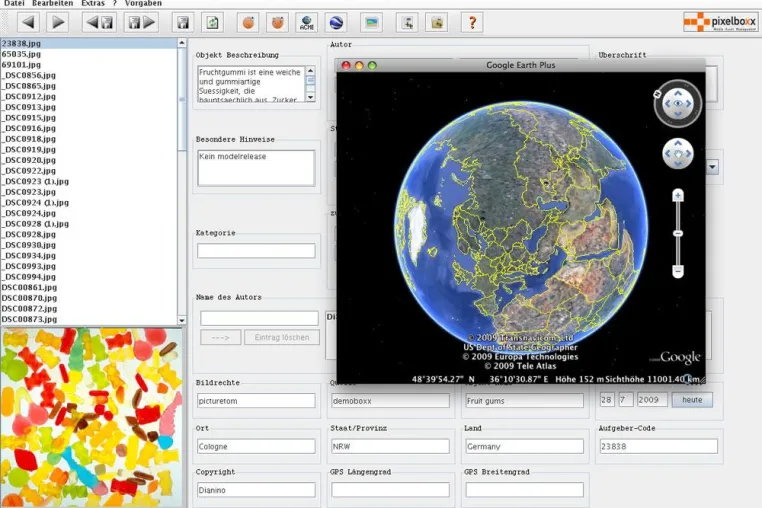Click the field containing demoboxx
This screenshot has height=508, width=762.
[x=390, y=401]
